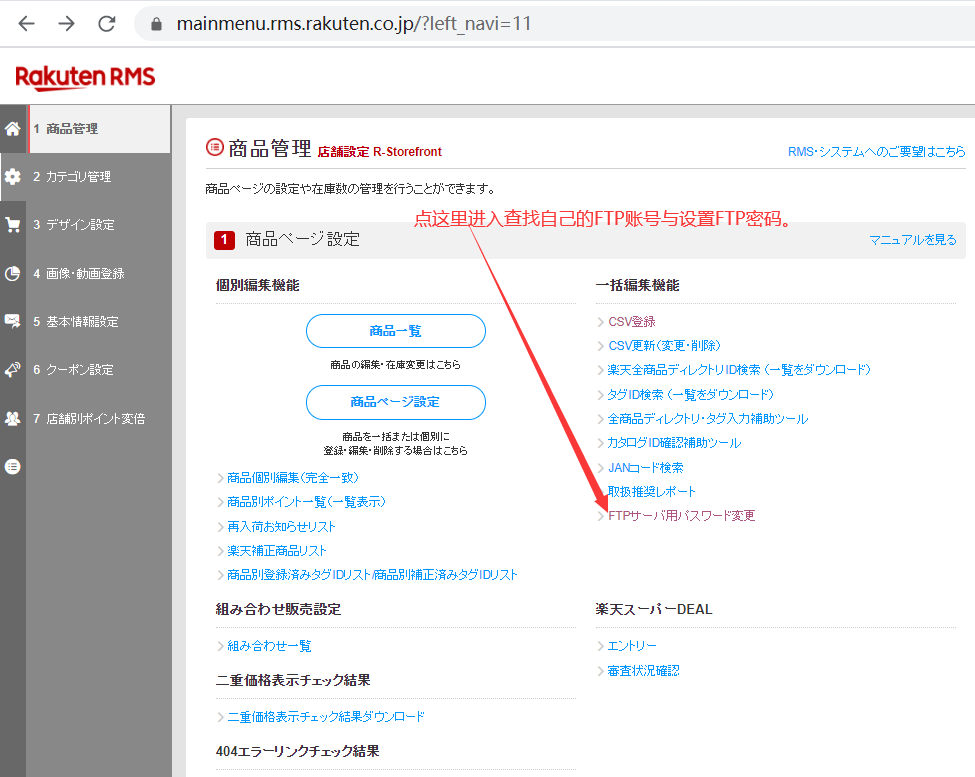Open 商品個別編集(完全一致) link

click(x=292, y=478)
